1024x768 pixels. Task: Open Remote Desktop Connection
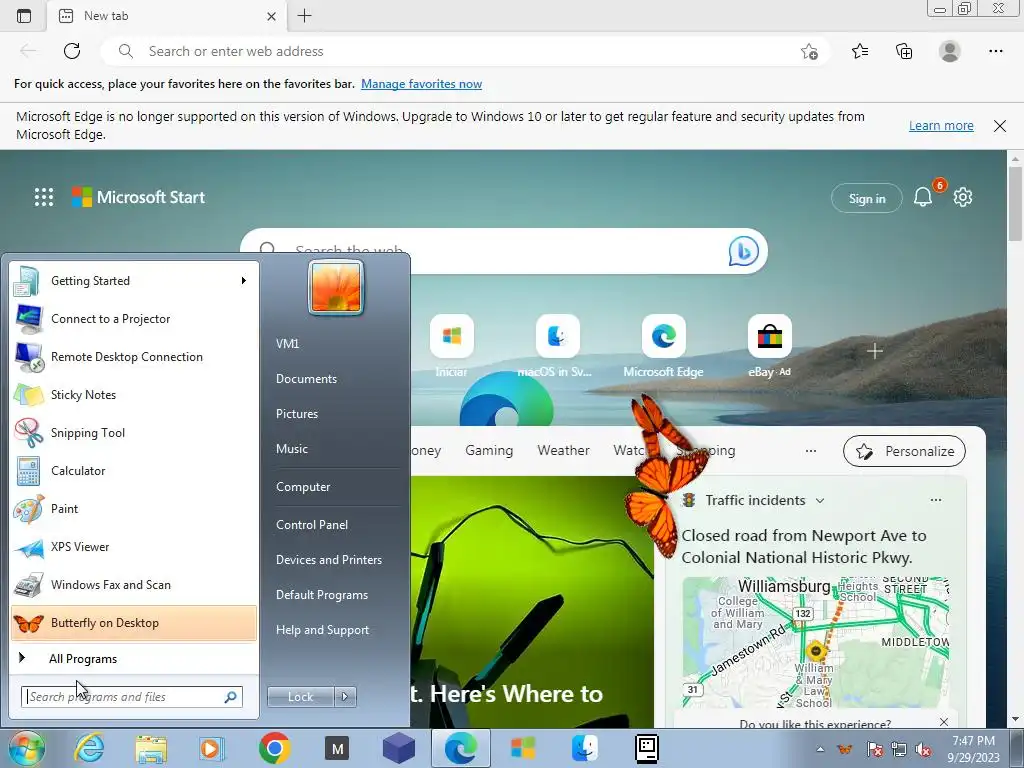click(x=134, y=357)
